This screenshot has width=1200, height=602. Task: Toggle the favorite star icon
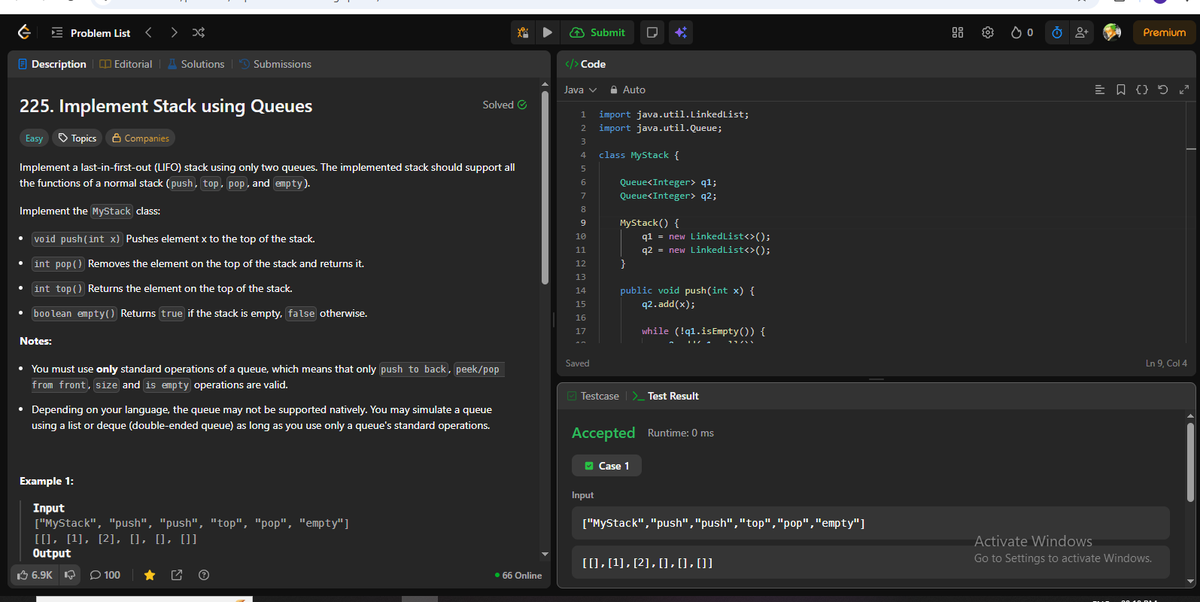(x=149, y=575)
